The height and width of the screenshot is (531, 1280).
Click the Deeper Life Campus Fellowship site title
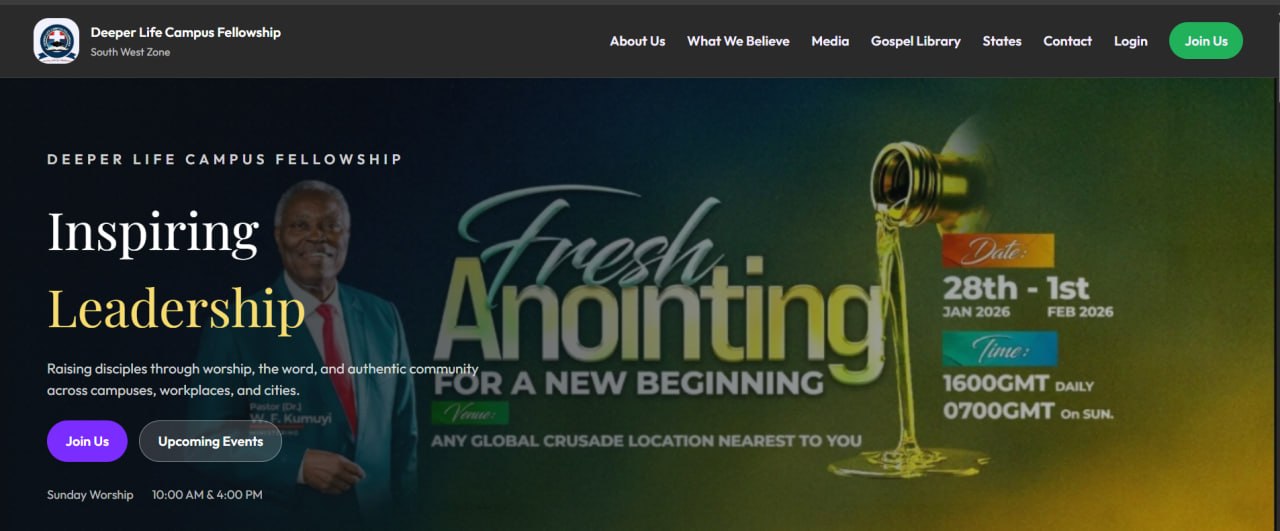[x=186, y=32]
